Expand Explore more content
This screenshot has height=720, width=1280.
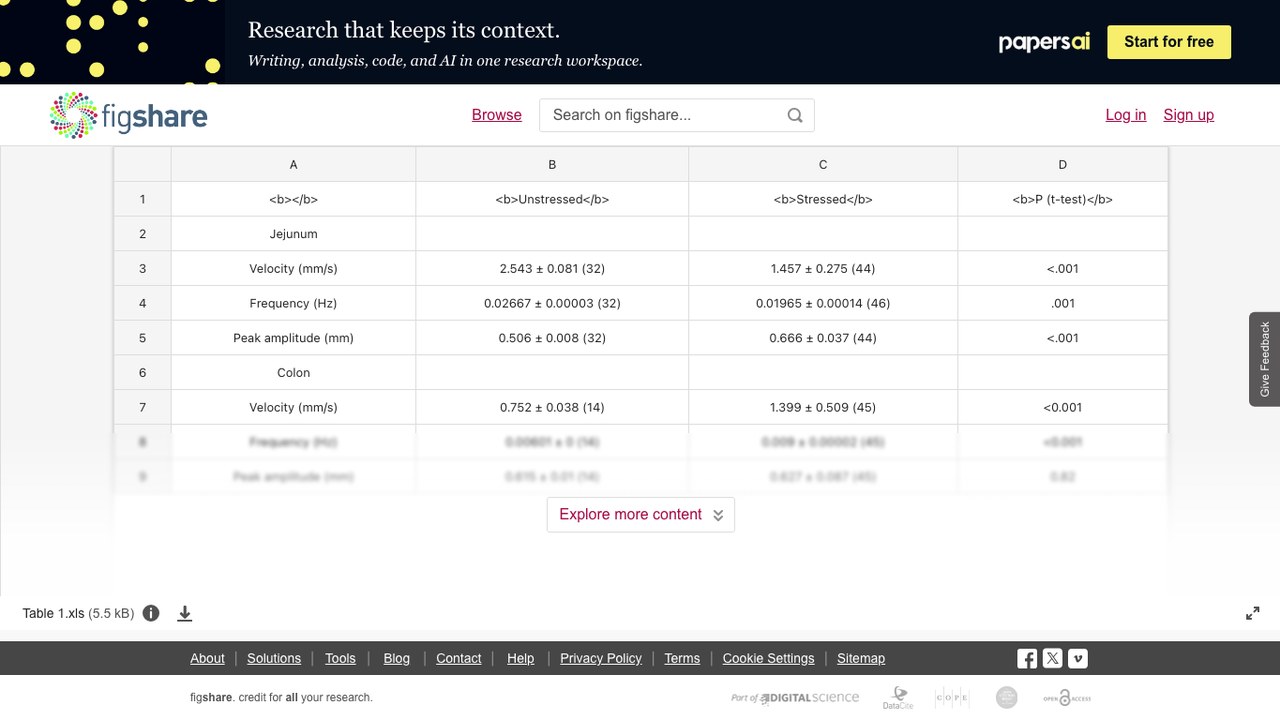[x=641, y=514]
